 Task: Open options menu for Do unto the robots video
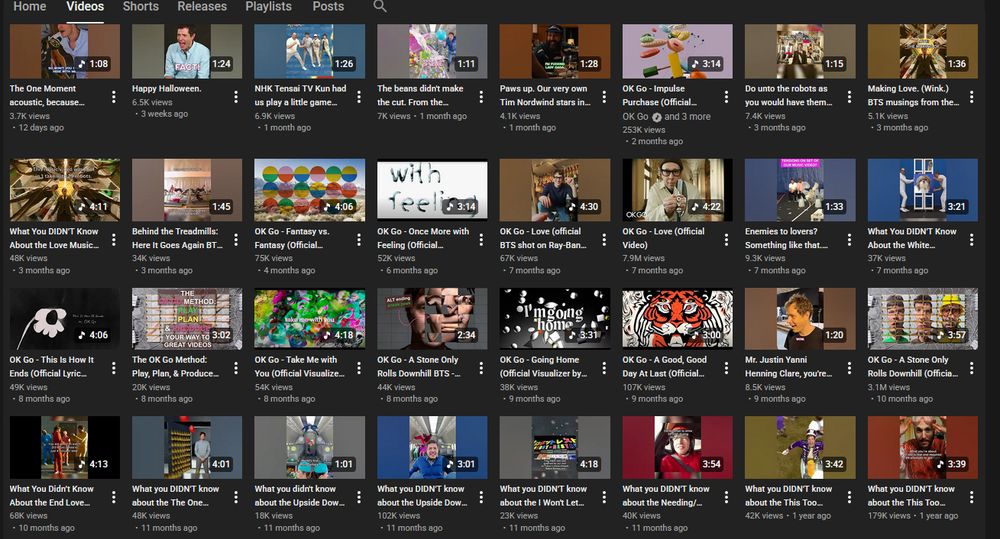tap(849, 96)
